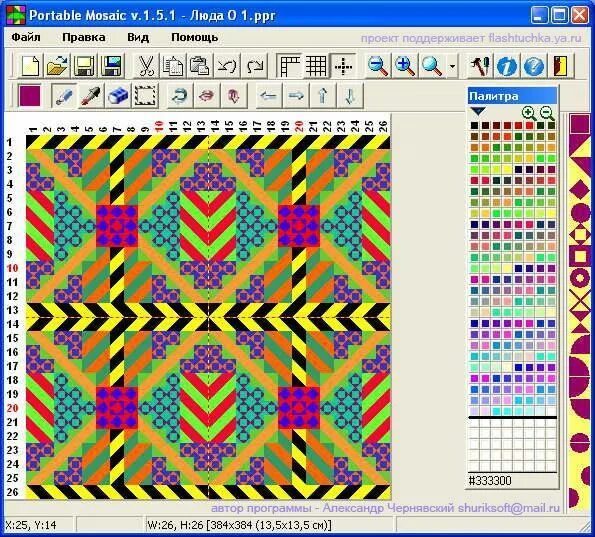Copy the selection to clipboard
Viewport: 595px width, 537px height.
point(173,66)
